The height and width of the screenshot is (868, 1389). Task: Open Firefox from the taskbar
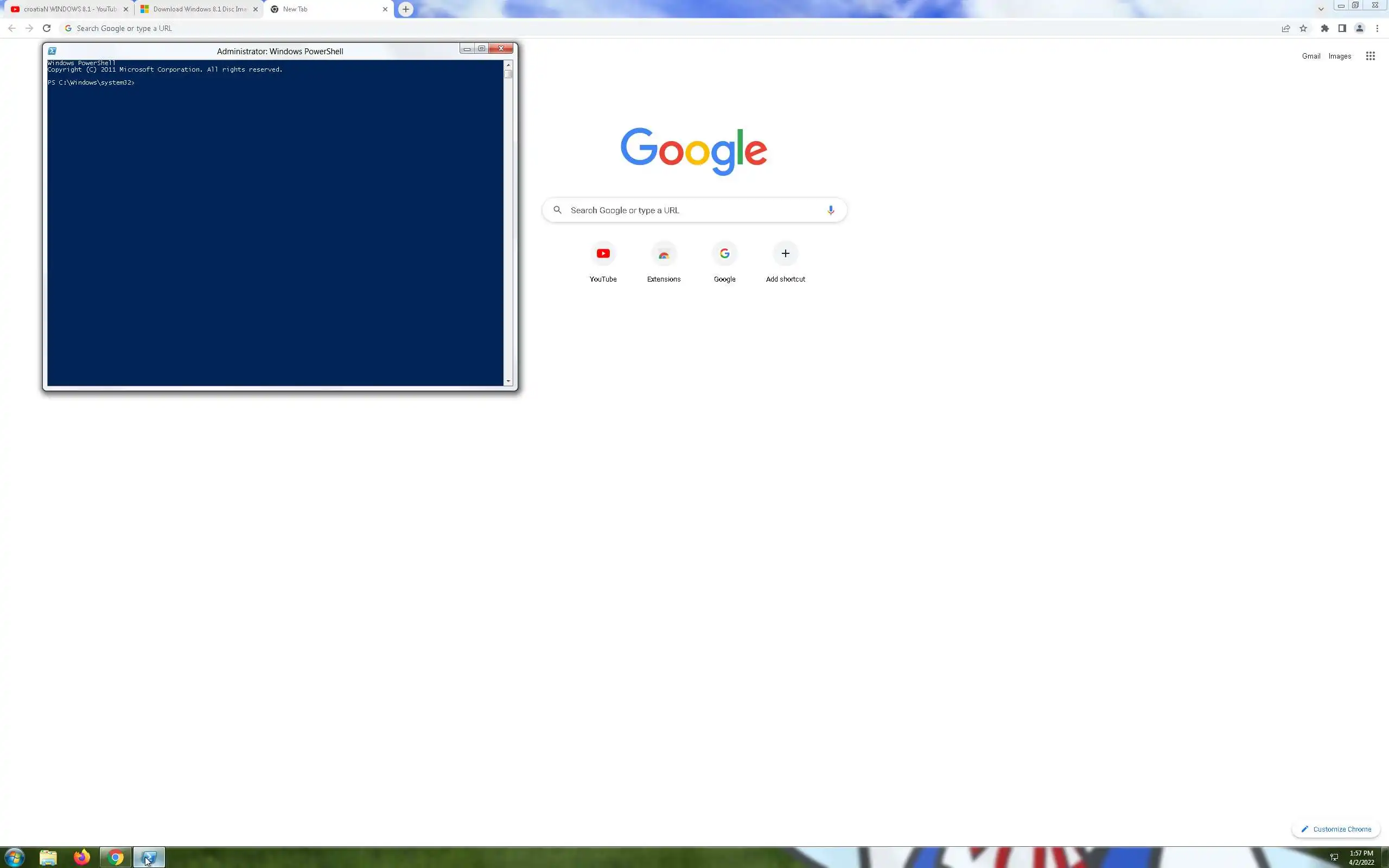tap(81, 857)
